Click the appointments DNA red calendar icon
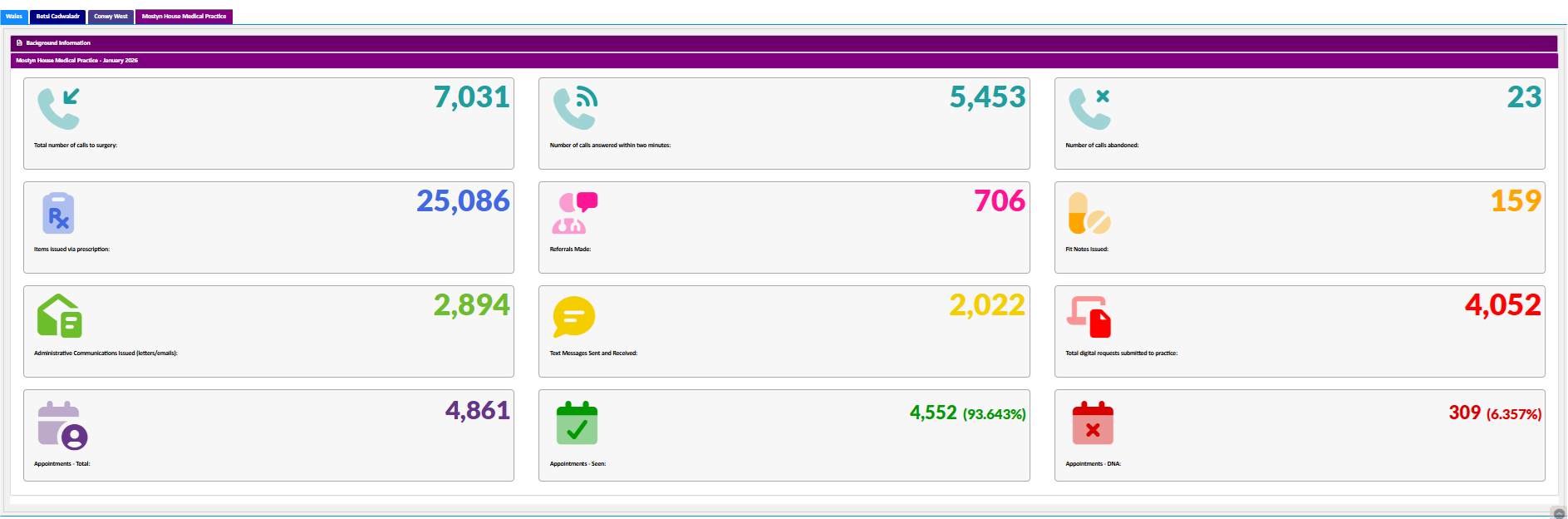The image size is (1568, 519). click(1092, 423)
